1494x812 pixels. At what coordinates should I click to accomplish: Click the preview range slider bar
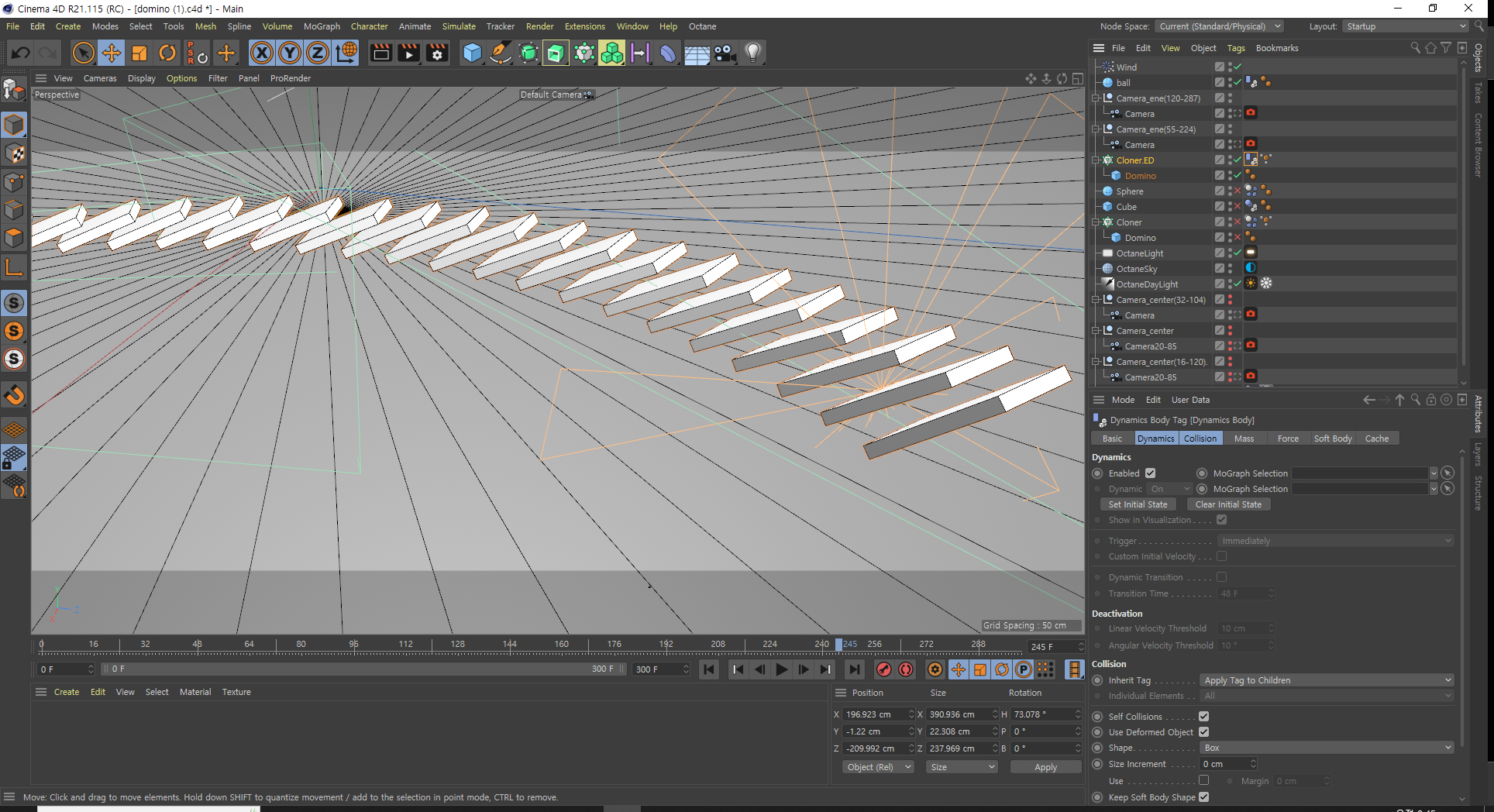[x=363, y=669]
